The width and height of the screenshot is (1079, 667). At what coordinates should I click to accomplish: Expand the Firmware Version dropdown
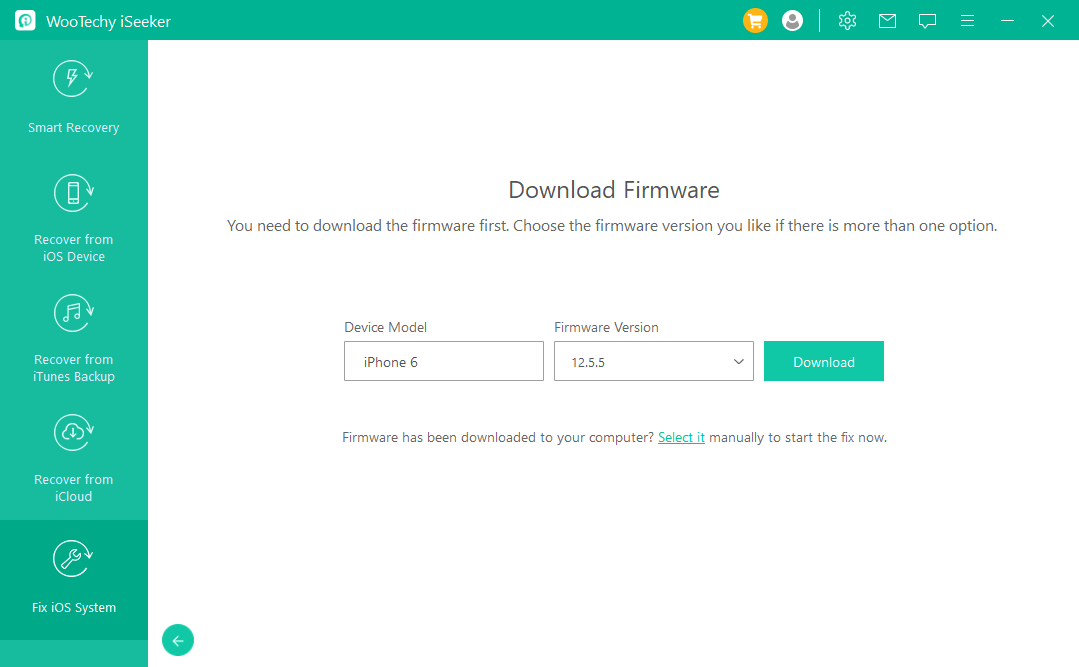(653, 362)
